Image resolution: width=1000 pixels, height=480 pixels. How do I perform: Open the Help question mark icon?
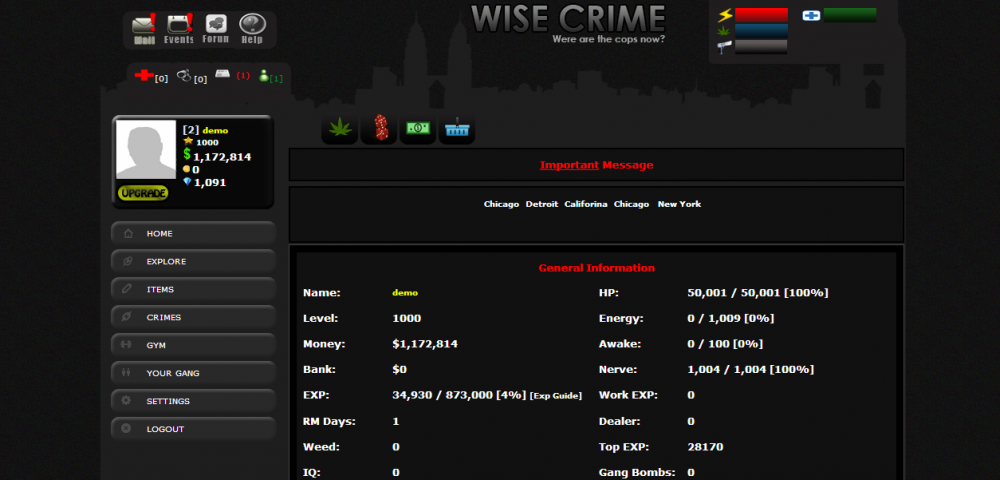[x=252, y=28]
